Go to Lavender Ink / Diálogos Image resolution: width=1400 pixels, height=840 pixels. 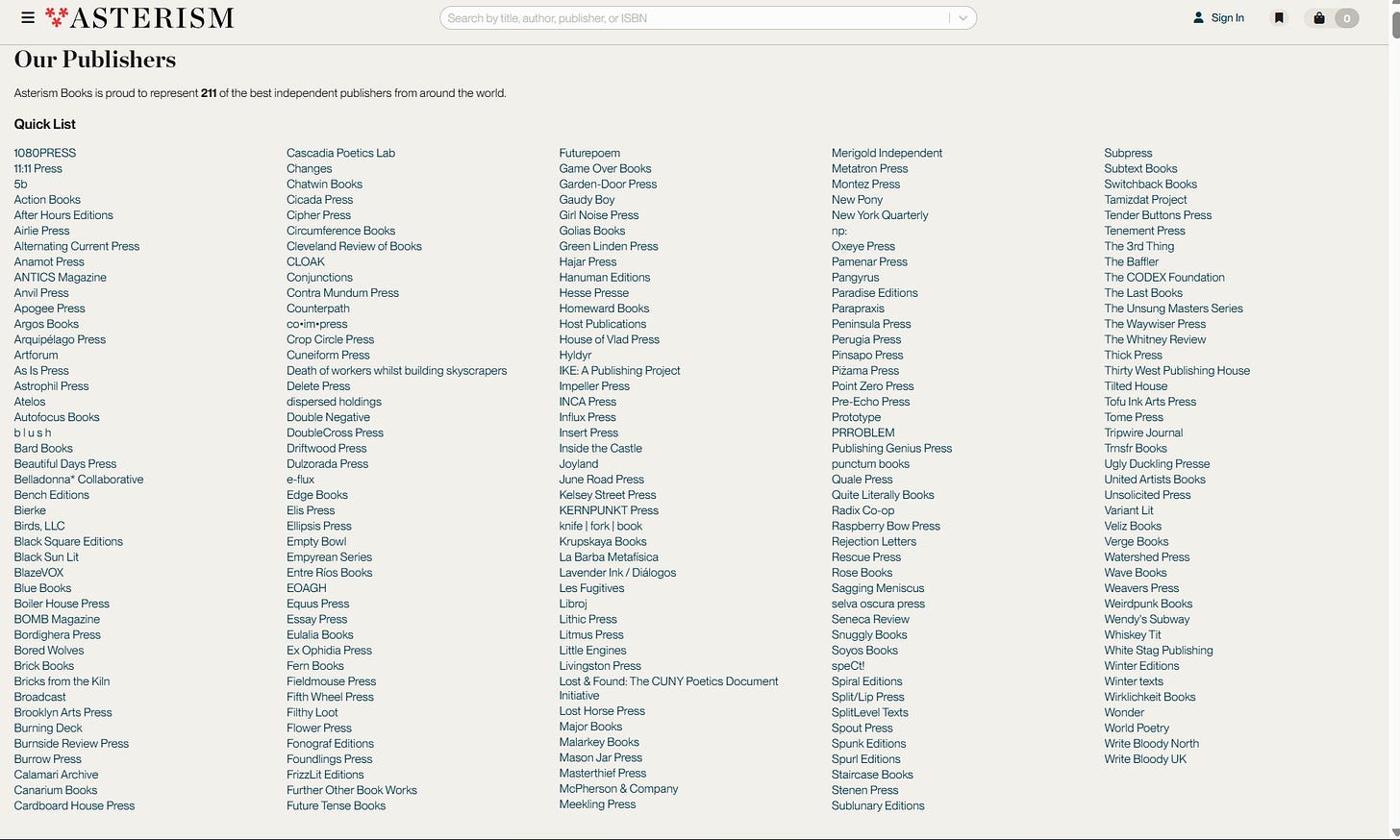(x=617, y=572)
